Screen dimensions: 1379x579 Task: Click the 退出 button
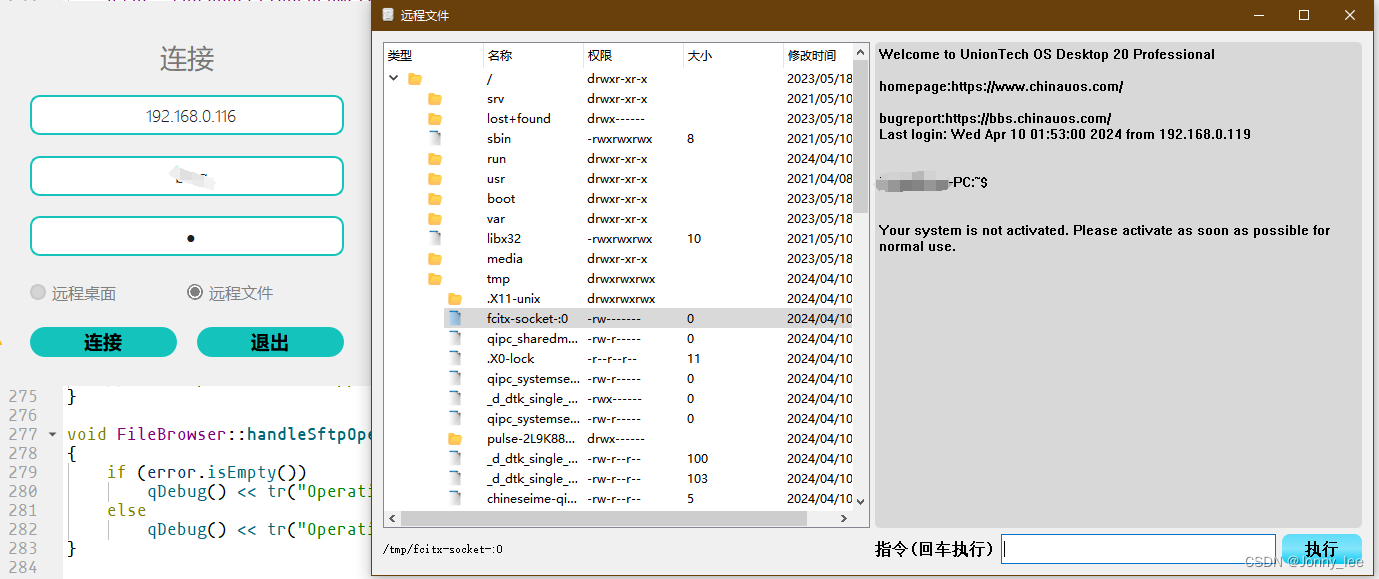[x=270, y=341]
